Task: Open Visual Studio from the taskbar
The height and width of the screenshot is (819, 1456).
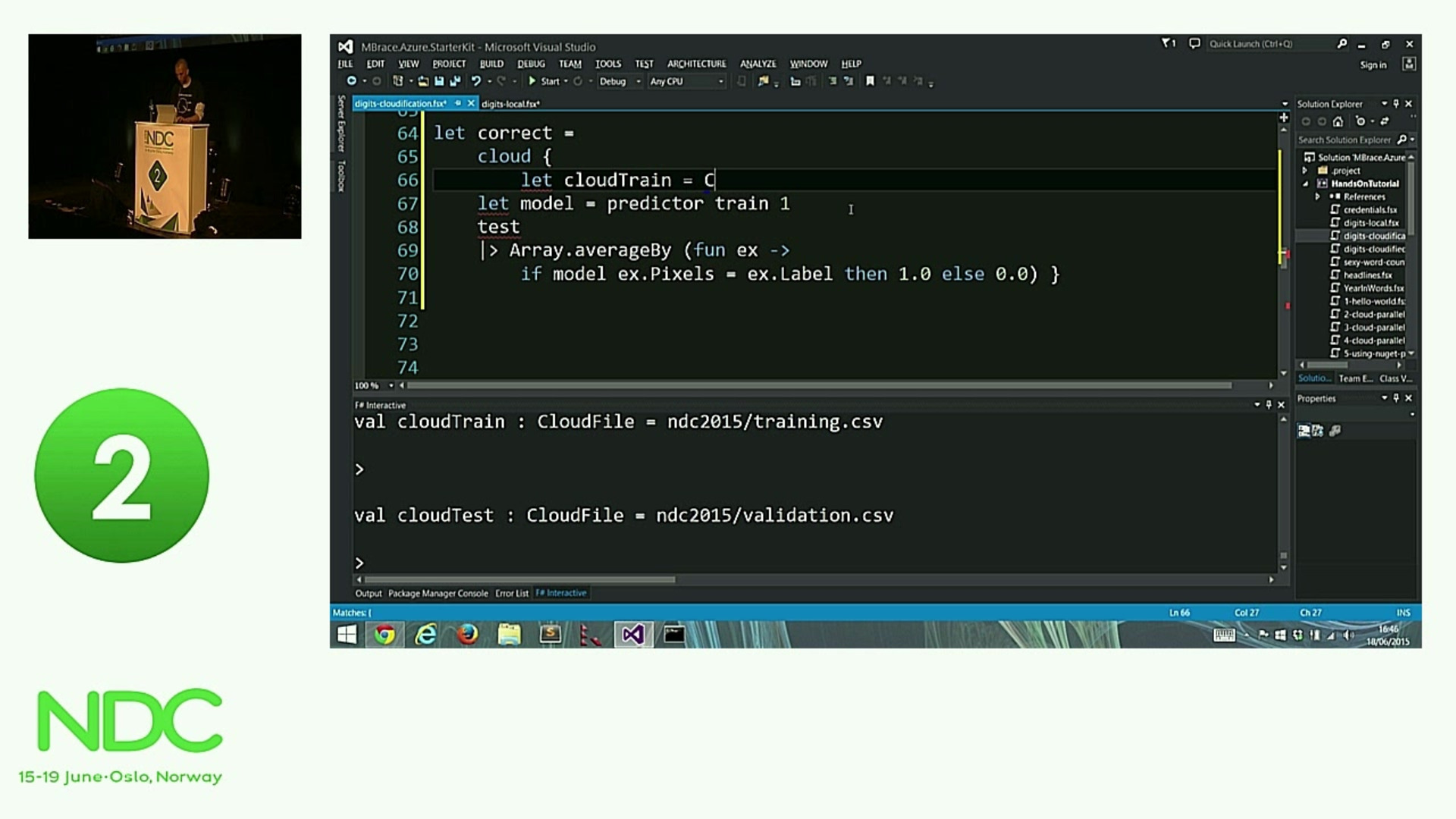Action: [x=632, y=635]
